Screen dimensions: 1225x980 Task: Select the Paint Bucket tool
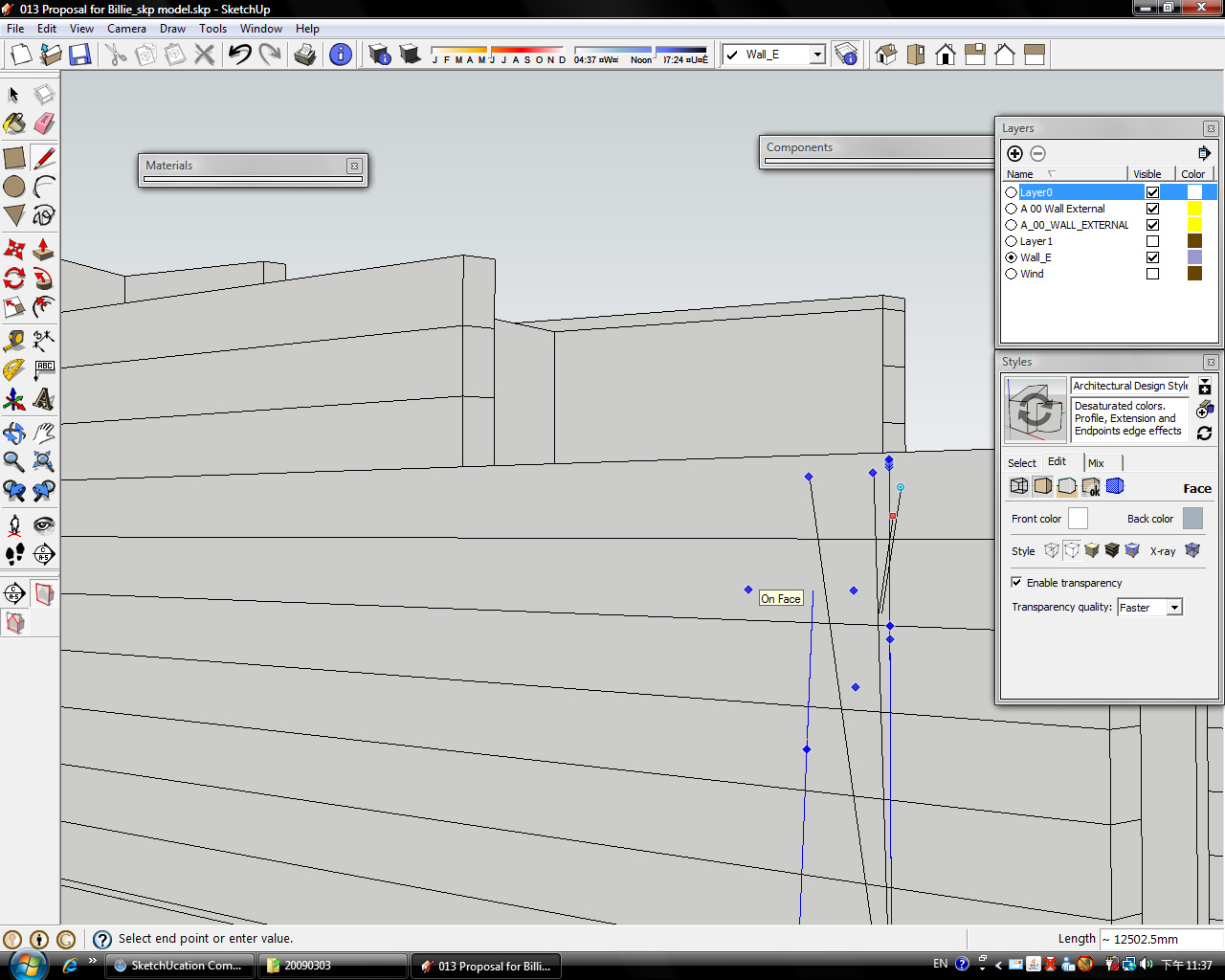14,123
